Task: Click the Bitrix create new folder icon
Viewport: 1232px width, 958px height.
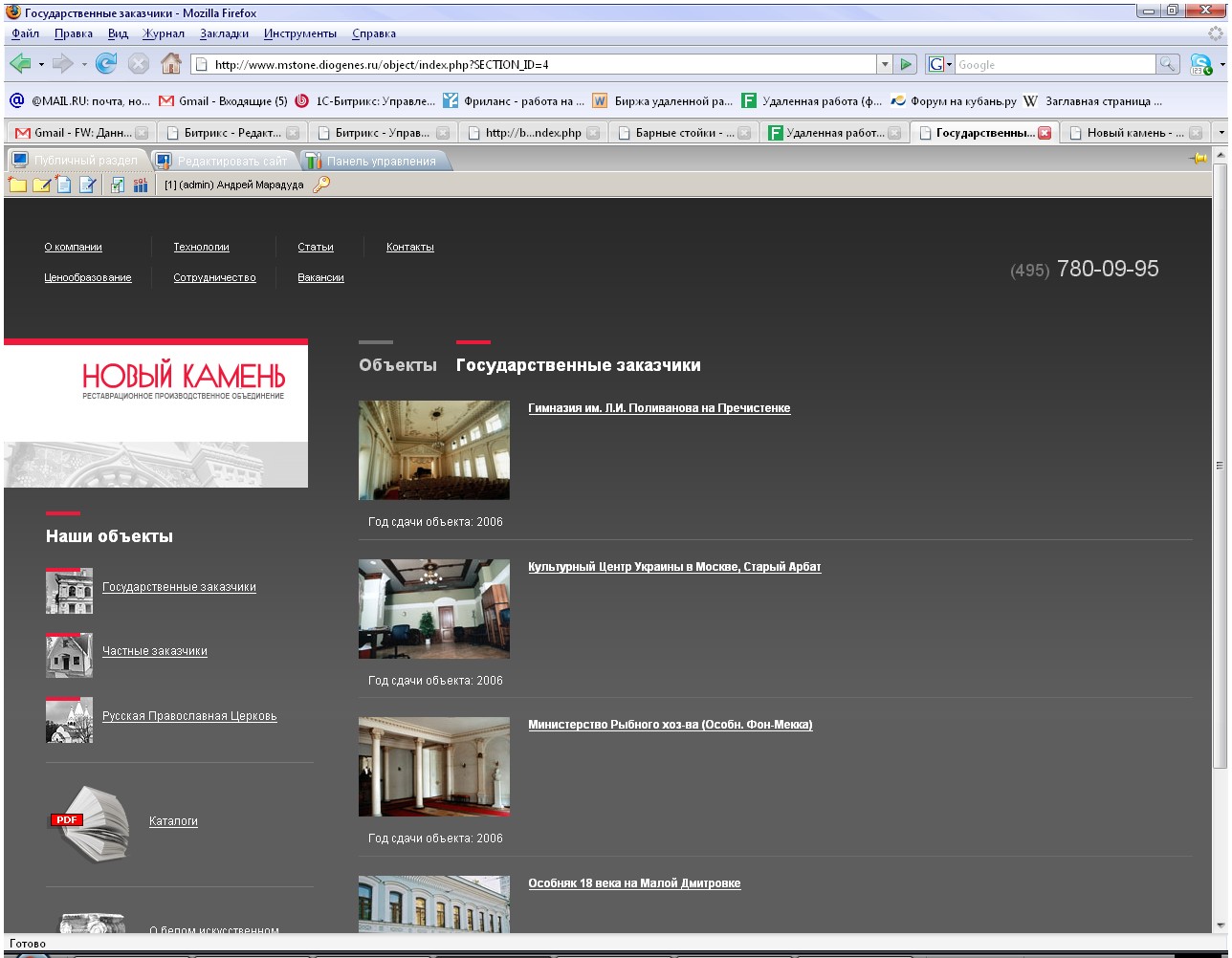Action: [x=17, y=185]
